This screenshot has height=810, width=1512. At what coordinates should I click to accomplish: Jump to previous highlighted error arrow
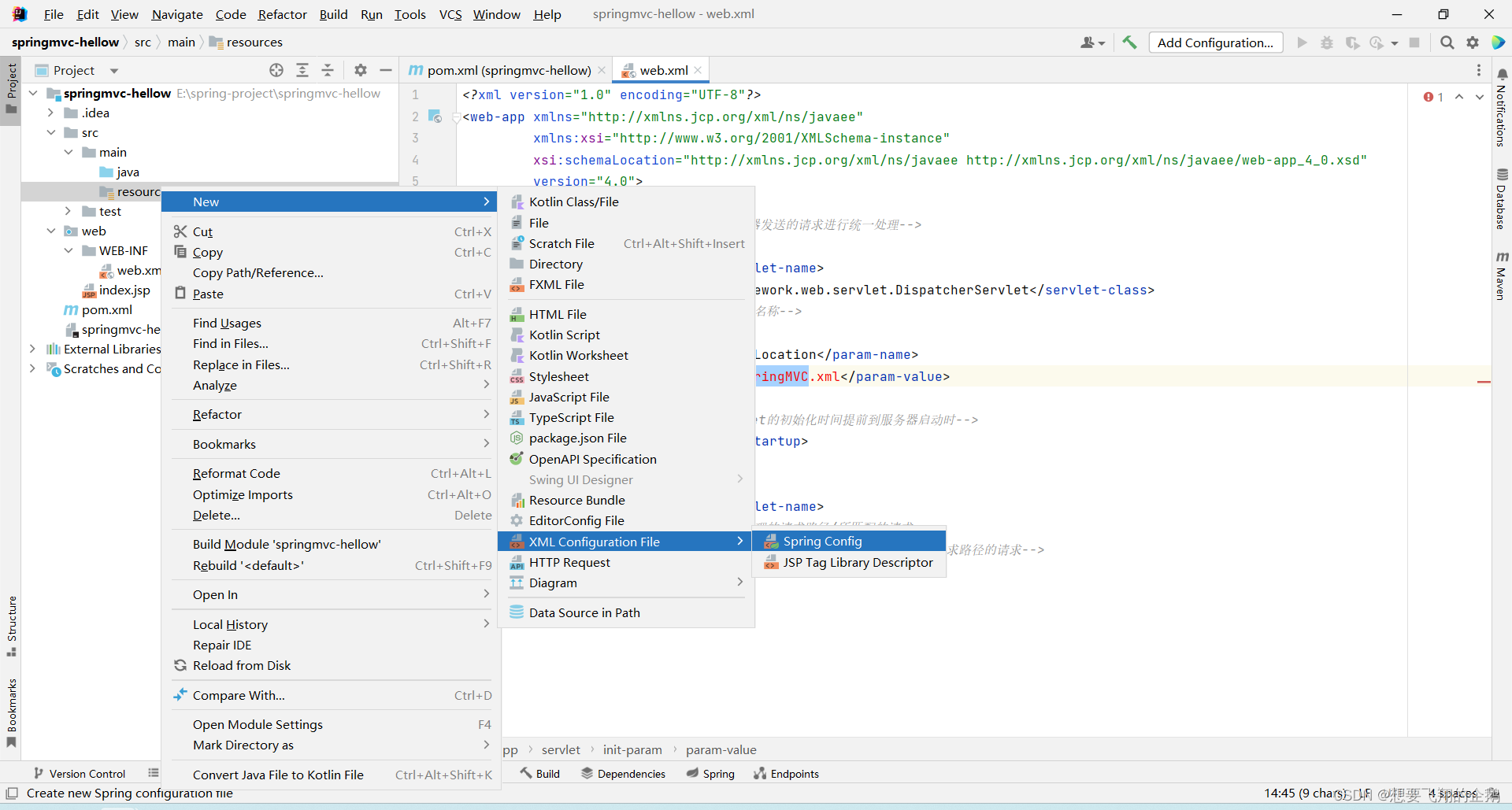(1459, 97)
